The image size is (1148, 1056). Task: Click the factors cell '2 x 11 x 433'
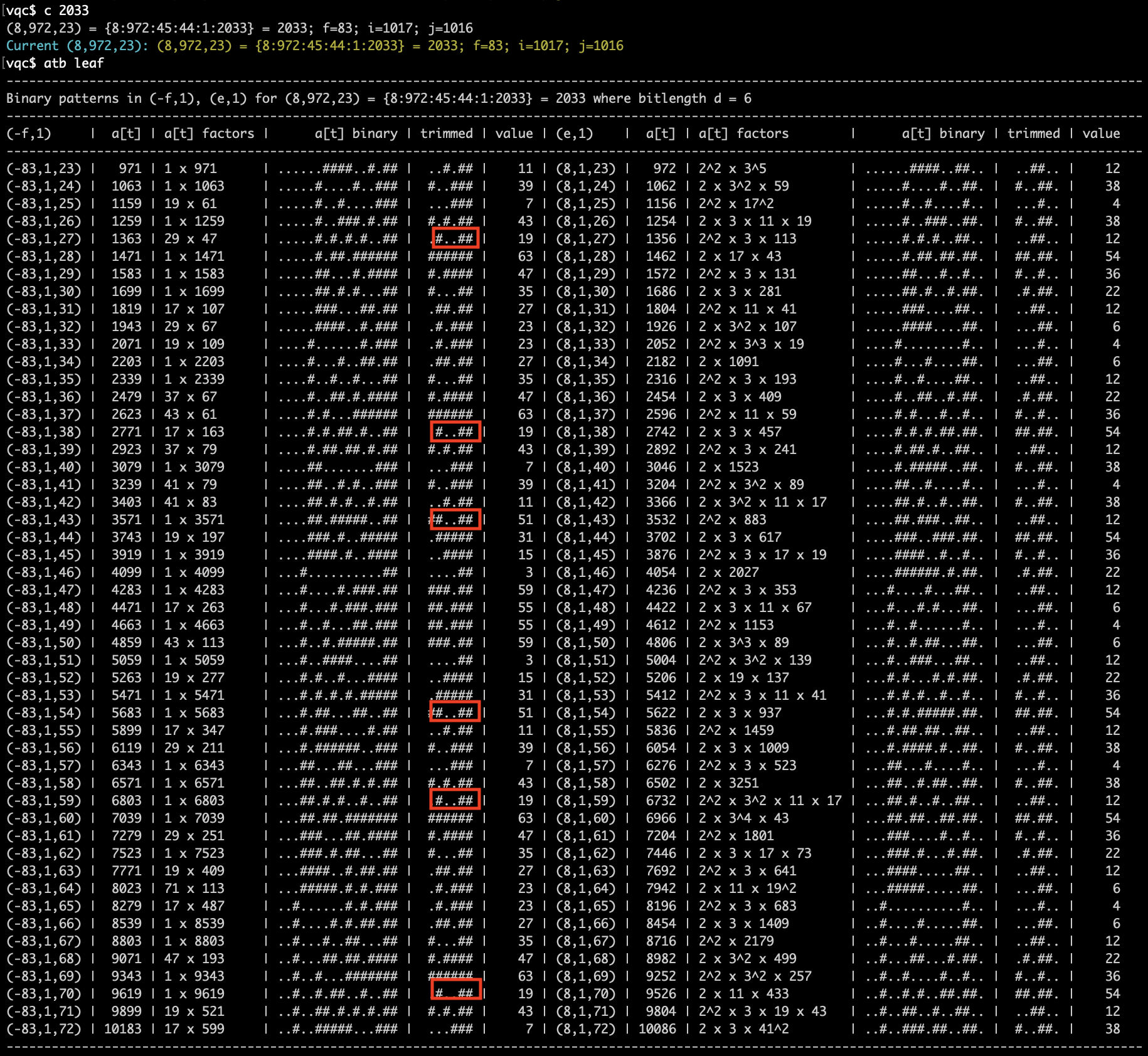(744, 994)
